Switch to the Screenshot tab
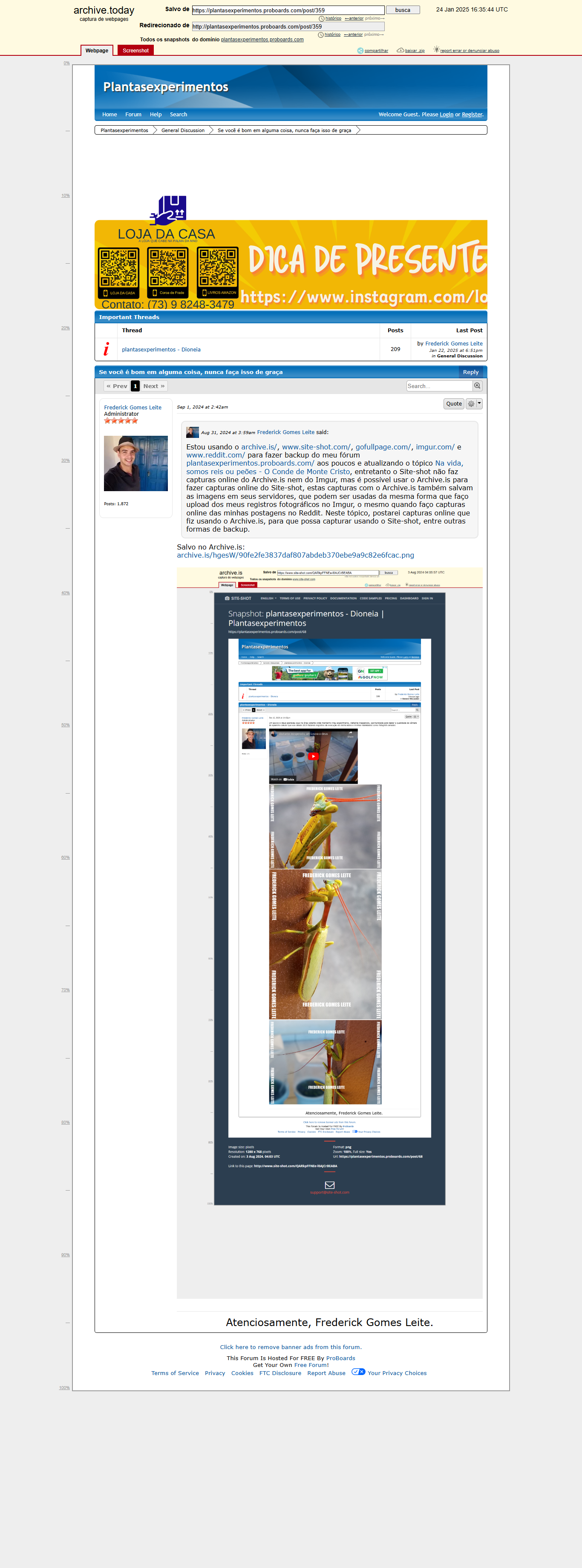Viewport: 582px width, 1568px height. point(135,51)
